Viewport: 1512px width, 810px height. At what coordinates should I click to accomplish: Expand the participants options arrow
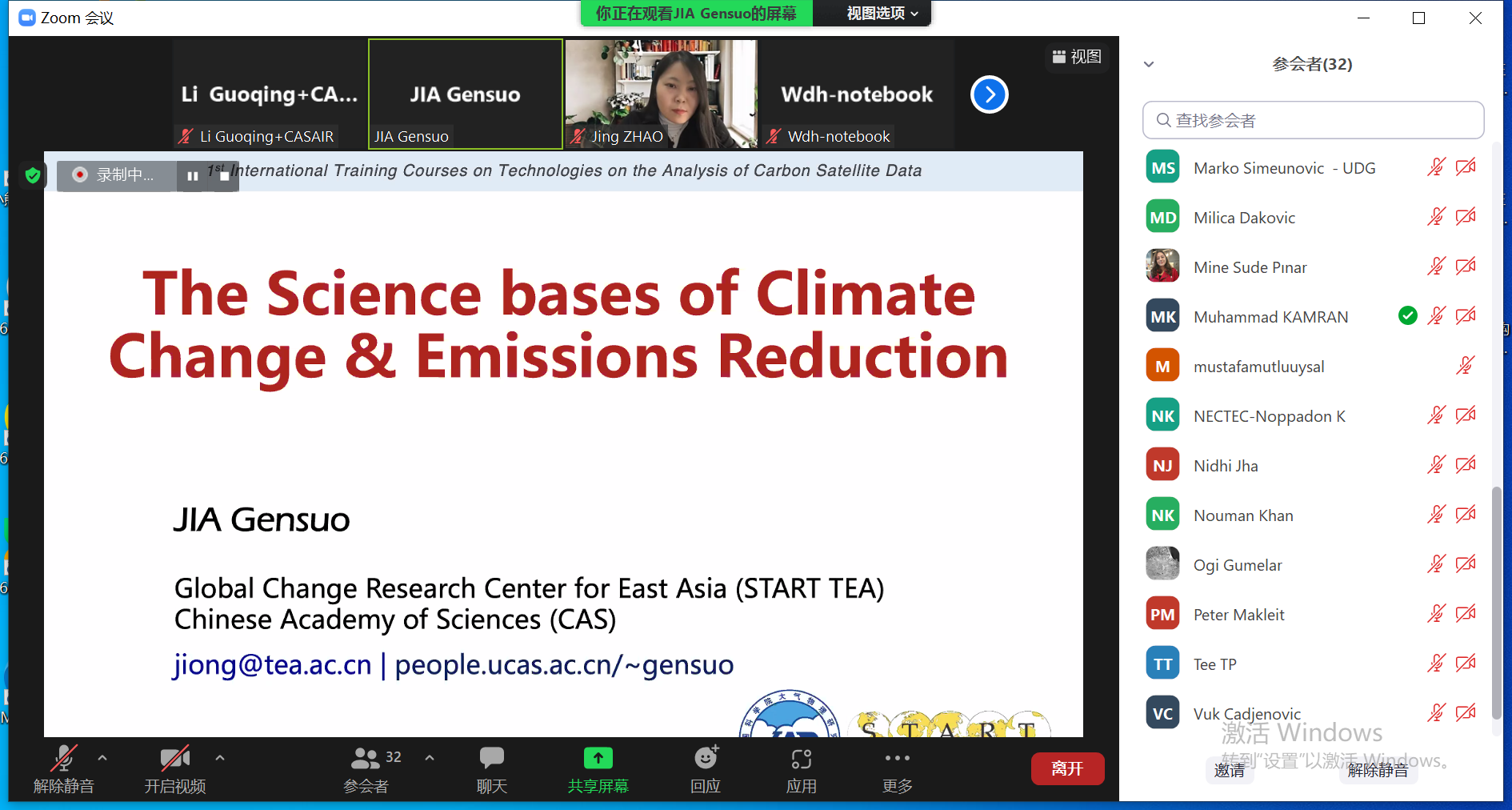coord(430,757)
